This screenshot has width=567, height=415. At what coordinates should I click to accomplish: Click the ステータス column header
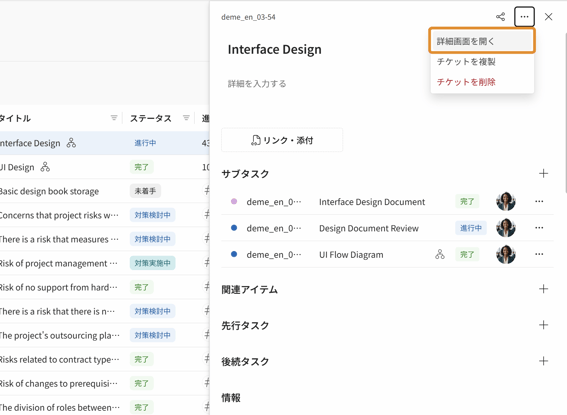click(151, 118)
